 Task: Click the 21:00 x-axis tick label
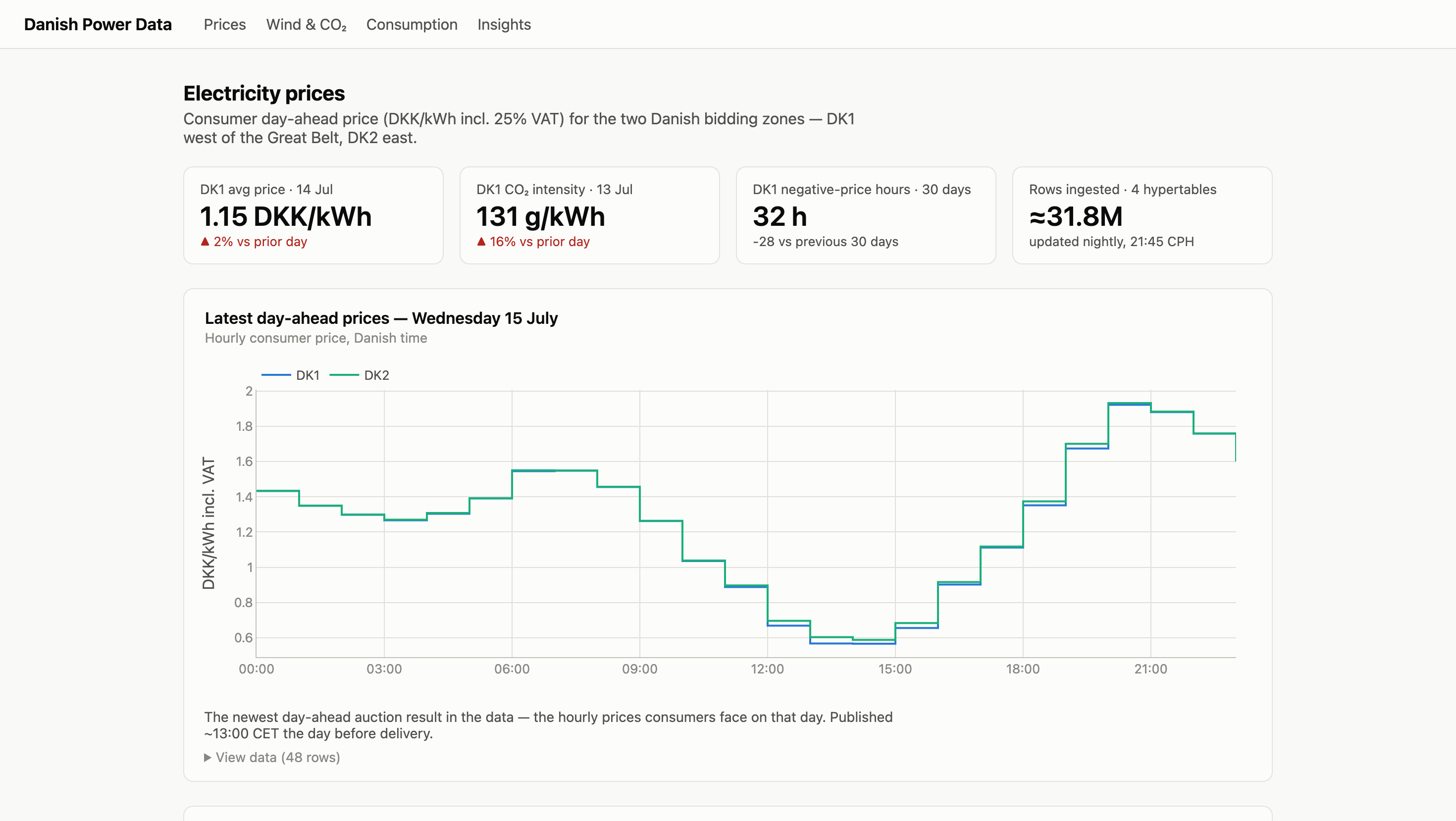[x=1150, y=669]
